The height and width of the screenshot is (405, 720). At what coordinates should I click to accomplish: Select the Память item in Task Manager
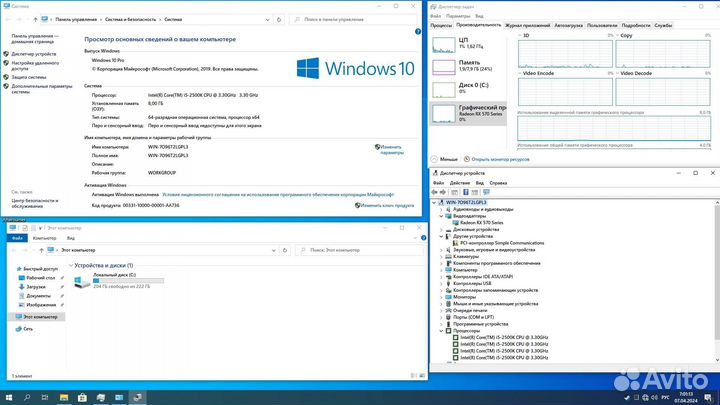tap(467, 66)
